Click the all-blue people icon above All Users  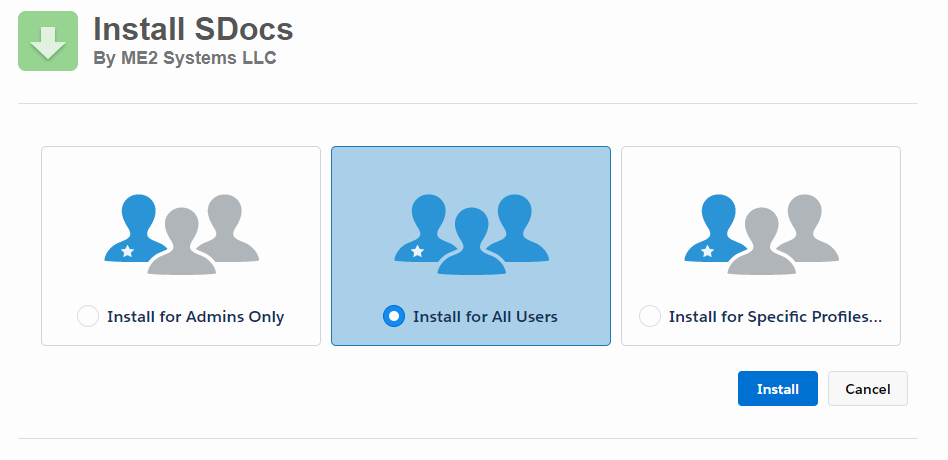click(472, 235)
